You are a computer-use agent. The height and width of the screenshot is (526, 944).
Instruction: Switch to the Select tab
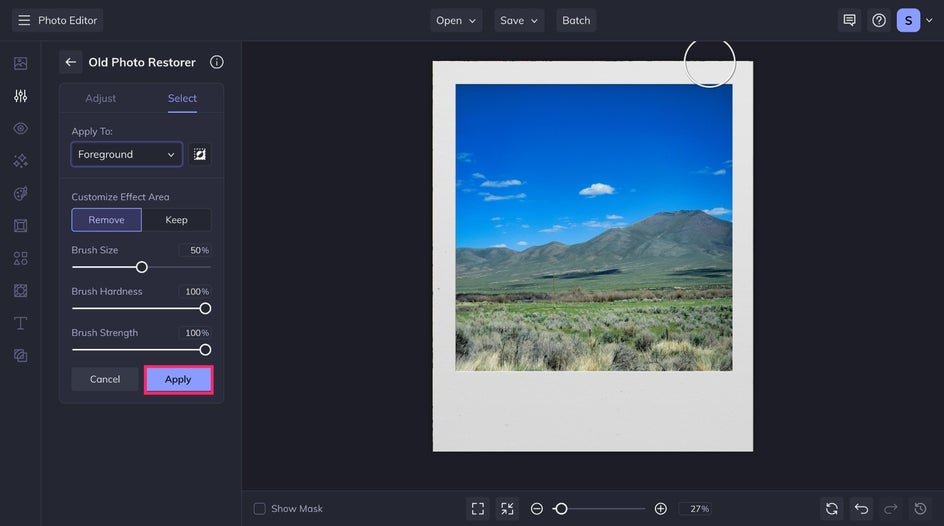click(x=182, y=98)
